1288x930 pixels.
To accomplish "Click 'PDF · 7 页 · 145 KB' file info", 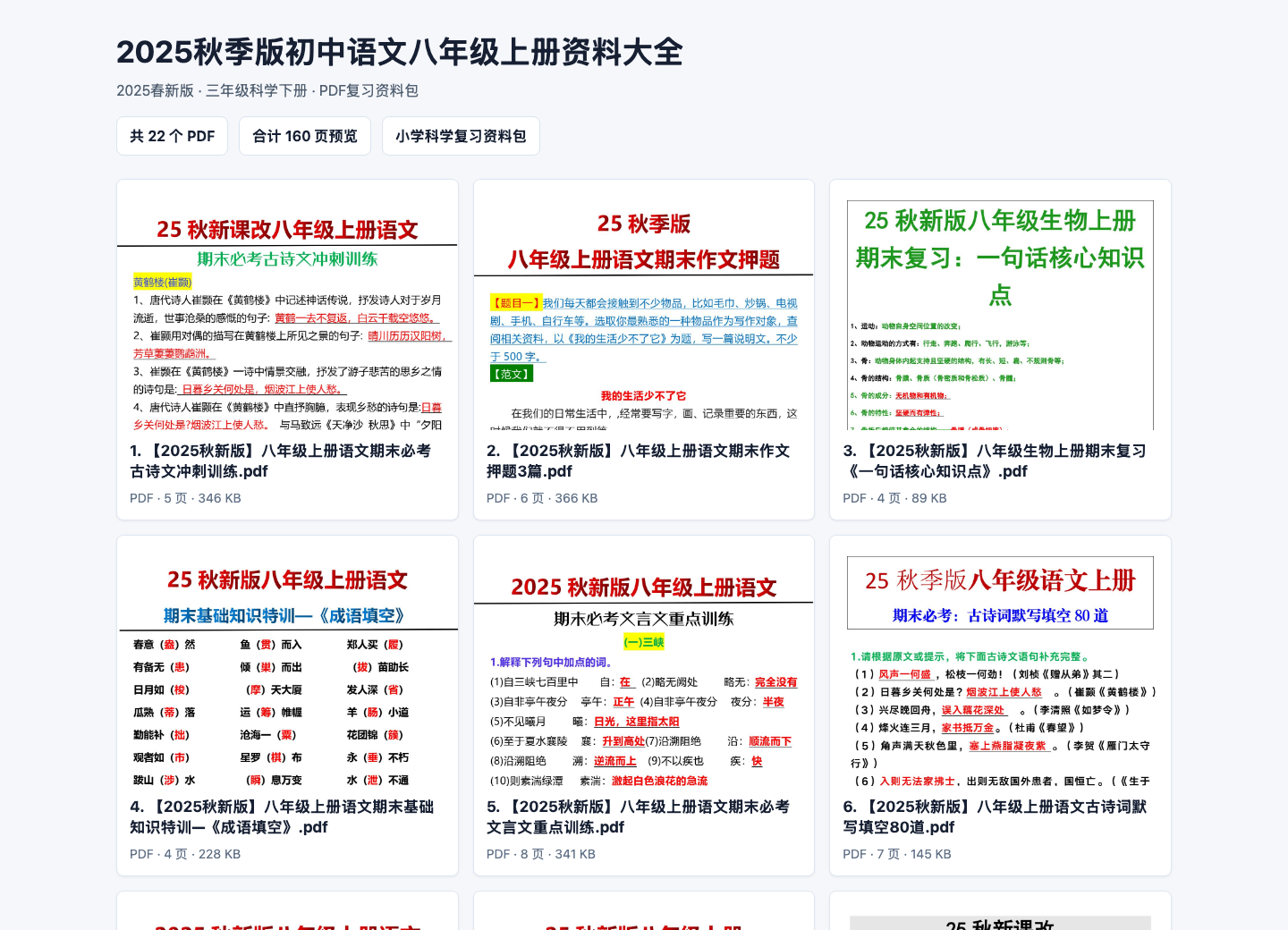I will [897, 854].
